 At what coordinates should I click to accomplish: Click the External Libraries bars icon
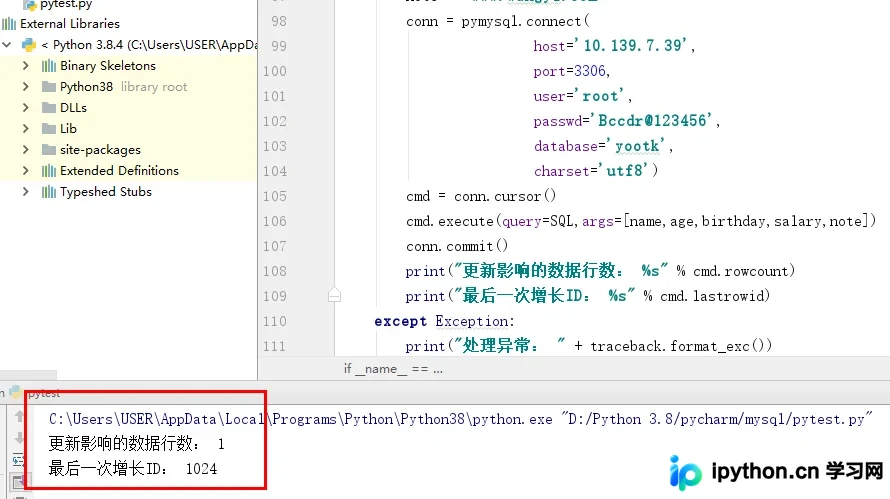pos(9,24)
